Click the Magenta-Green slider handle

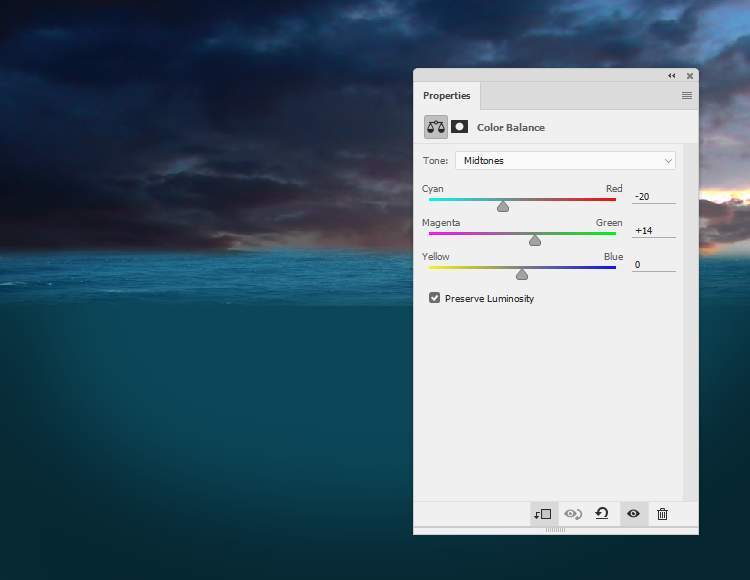tap(535, 240)
